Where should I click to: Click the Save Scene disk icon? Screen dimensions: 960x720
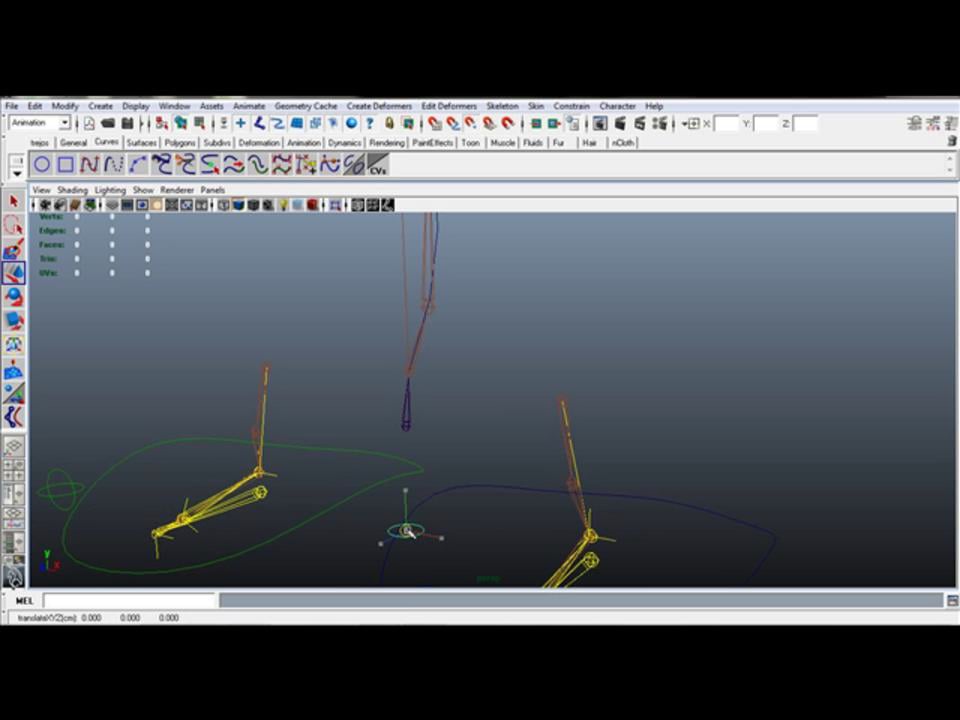[x=127, y=124]
